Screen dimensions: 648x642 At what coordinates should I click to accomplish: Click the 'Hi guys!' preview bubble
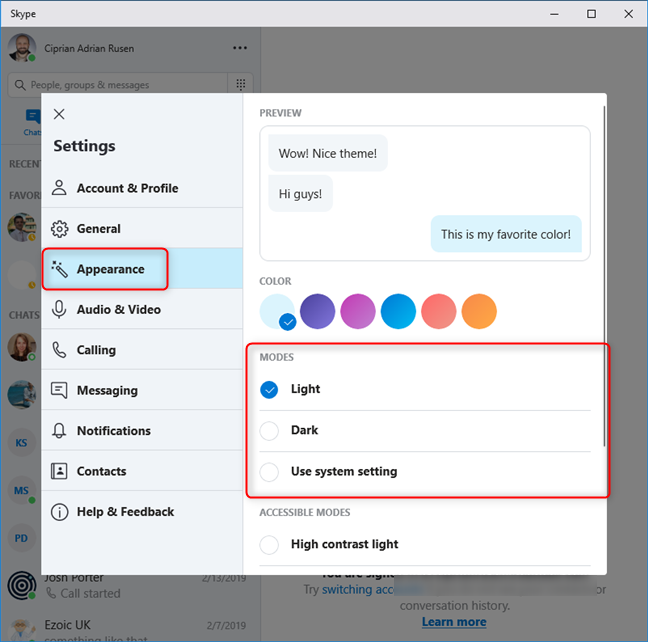point(300,193)
